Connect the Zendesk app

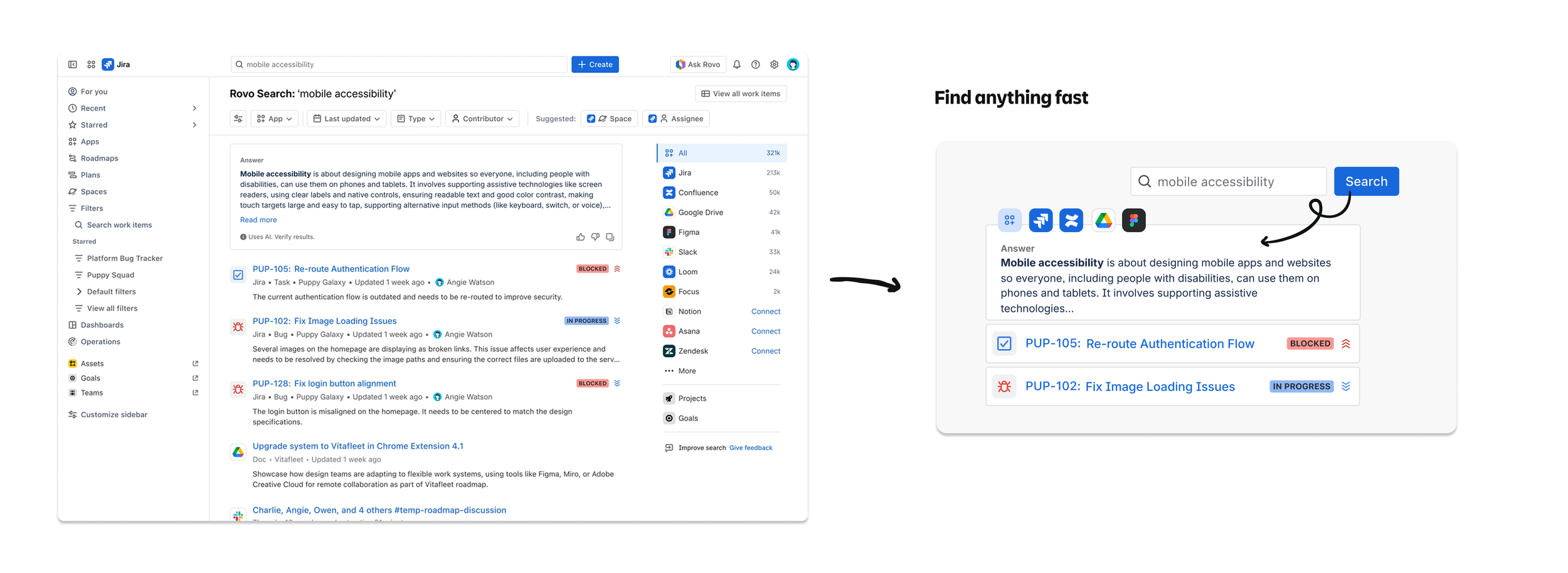(x=766, y=351)
